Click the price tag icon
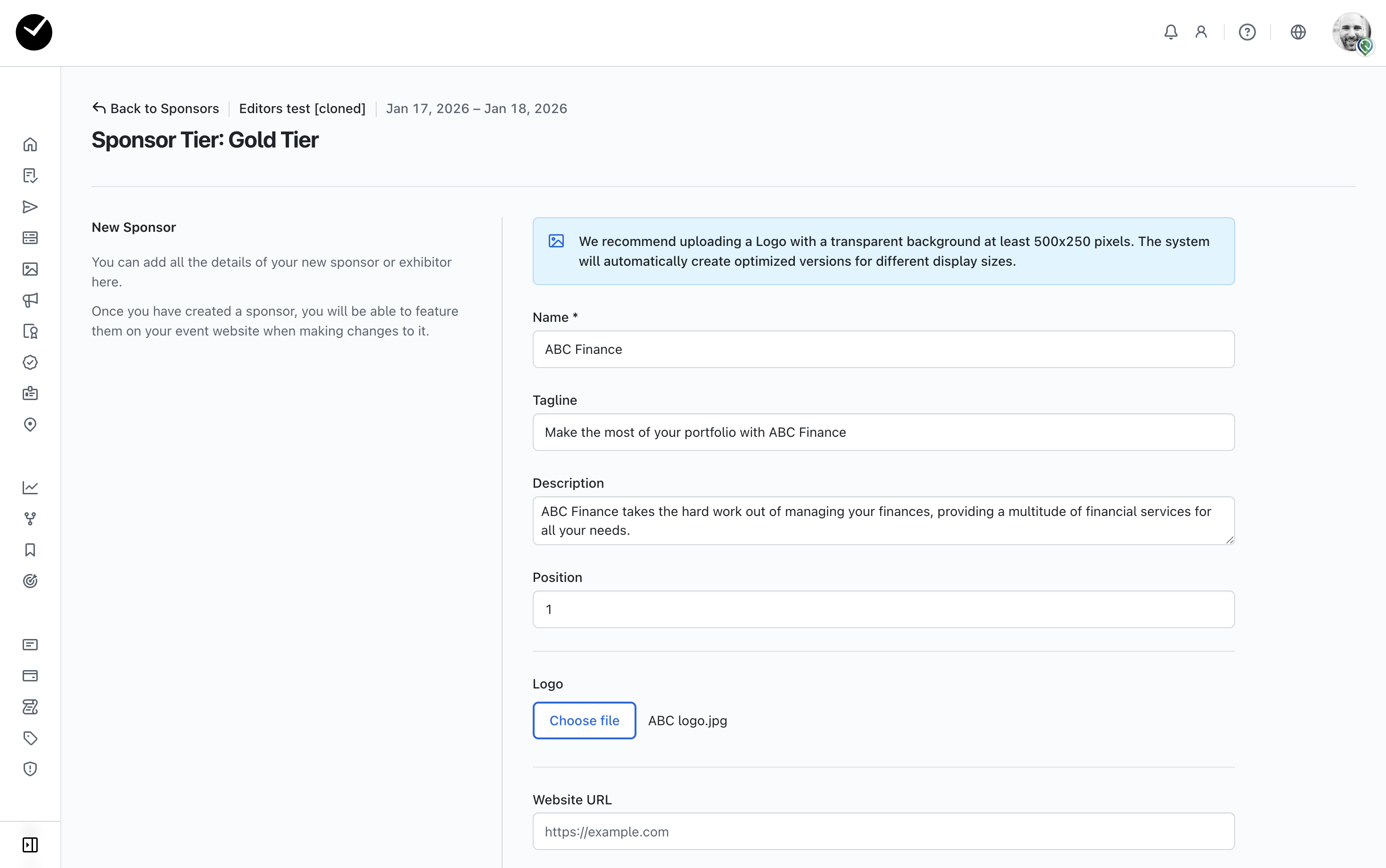The height and width of the screenshot is (868, 1386). 30,737
